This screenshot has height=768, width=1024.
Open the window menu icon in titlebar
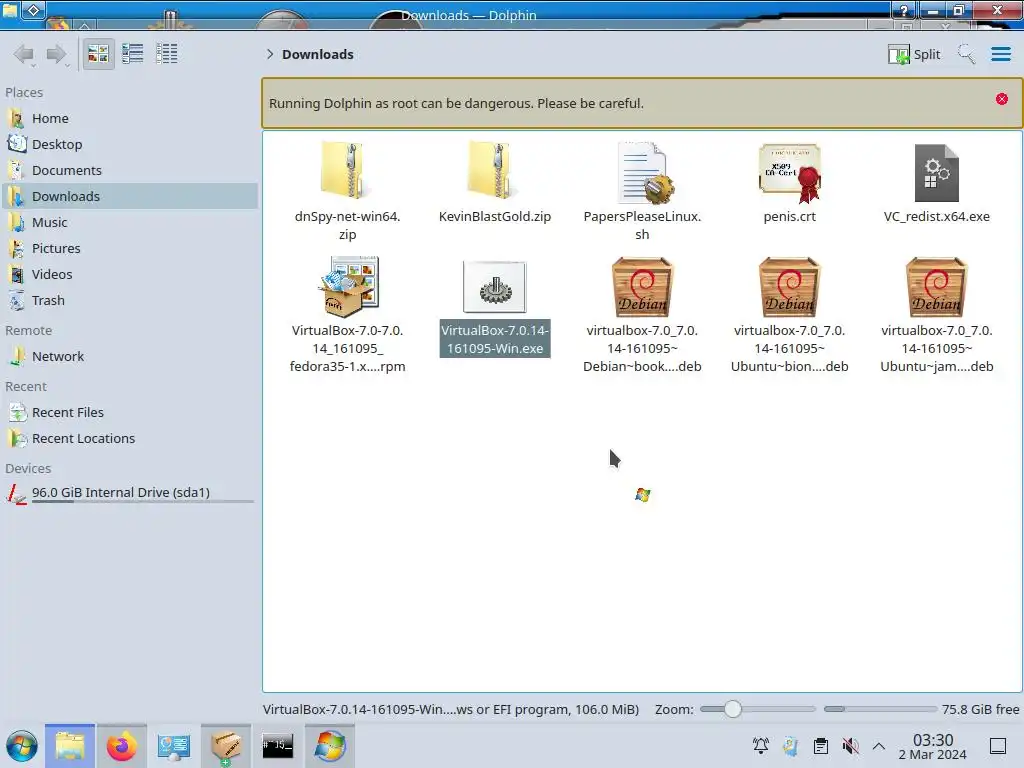pos(10,10)
